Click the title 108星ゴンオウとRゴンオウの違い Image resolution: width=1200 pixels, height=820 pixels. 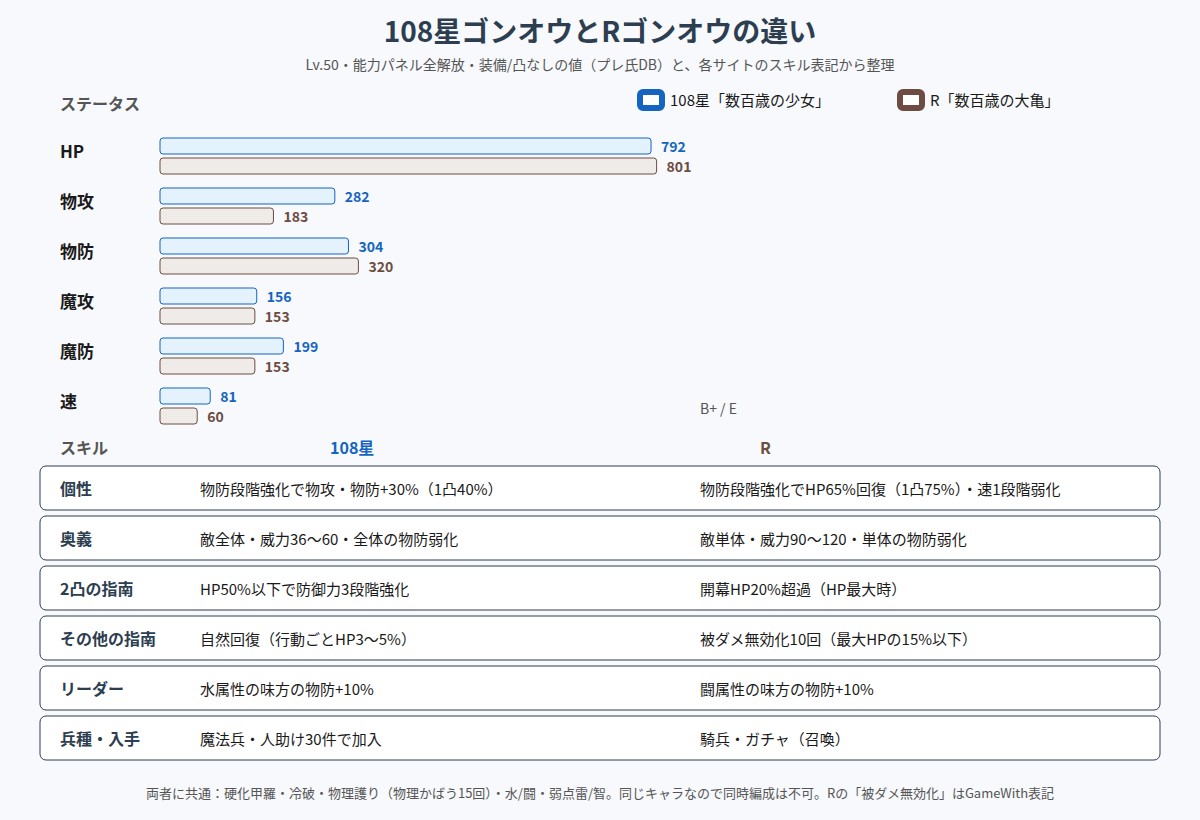click(x=600, y=31)
